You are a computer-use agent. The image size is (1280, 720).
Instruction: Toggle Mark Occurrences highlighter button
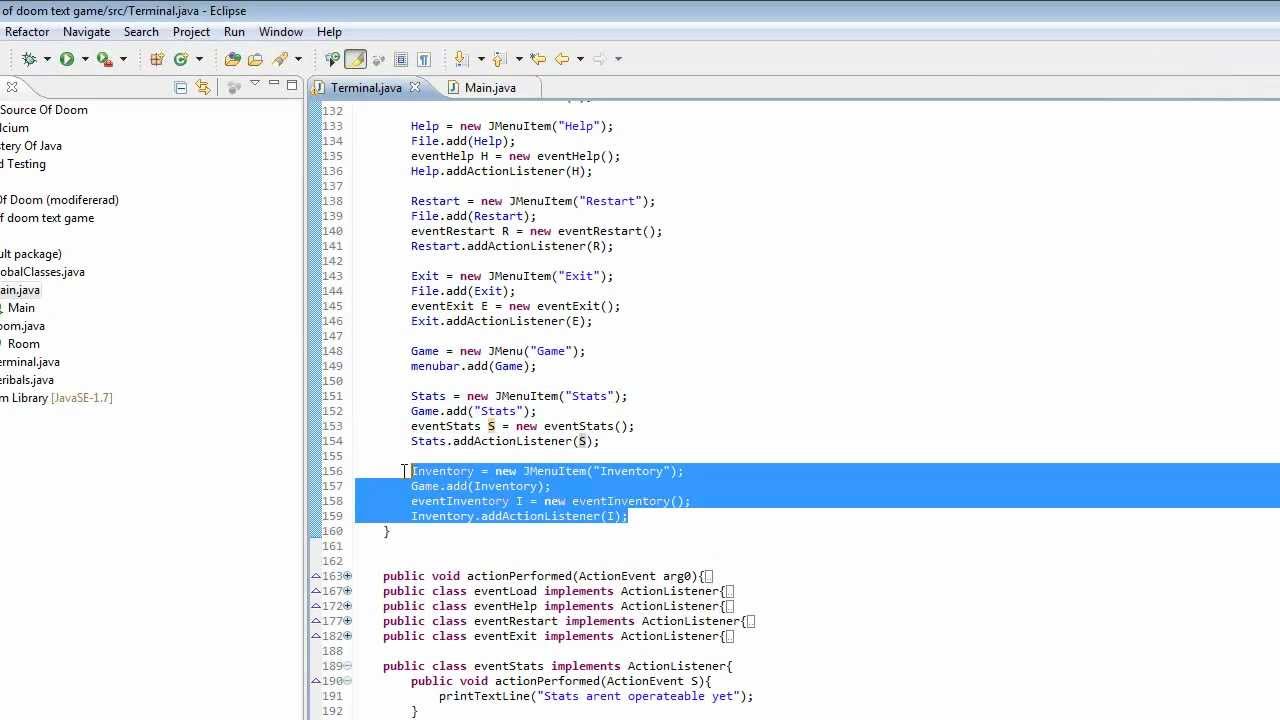click(x=355, y=59)
